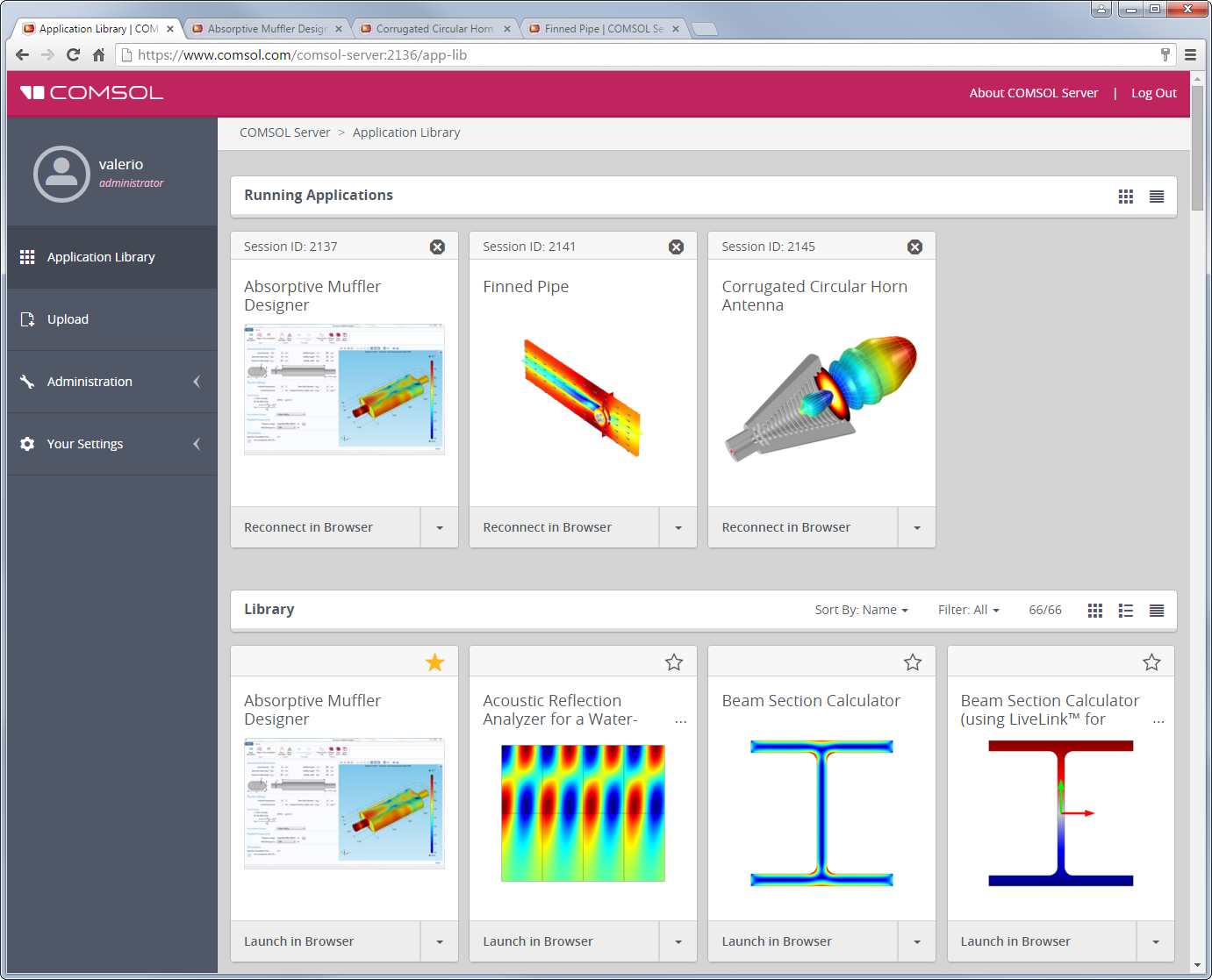Close session 2137 Absorptive Muffler Designer

pos(437,247)
